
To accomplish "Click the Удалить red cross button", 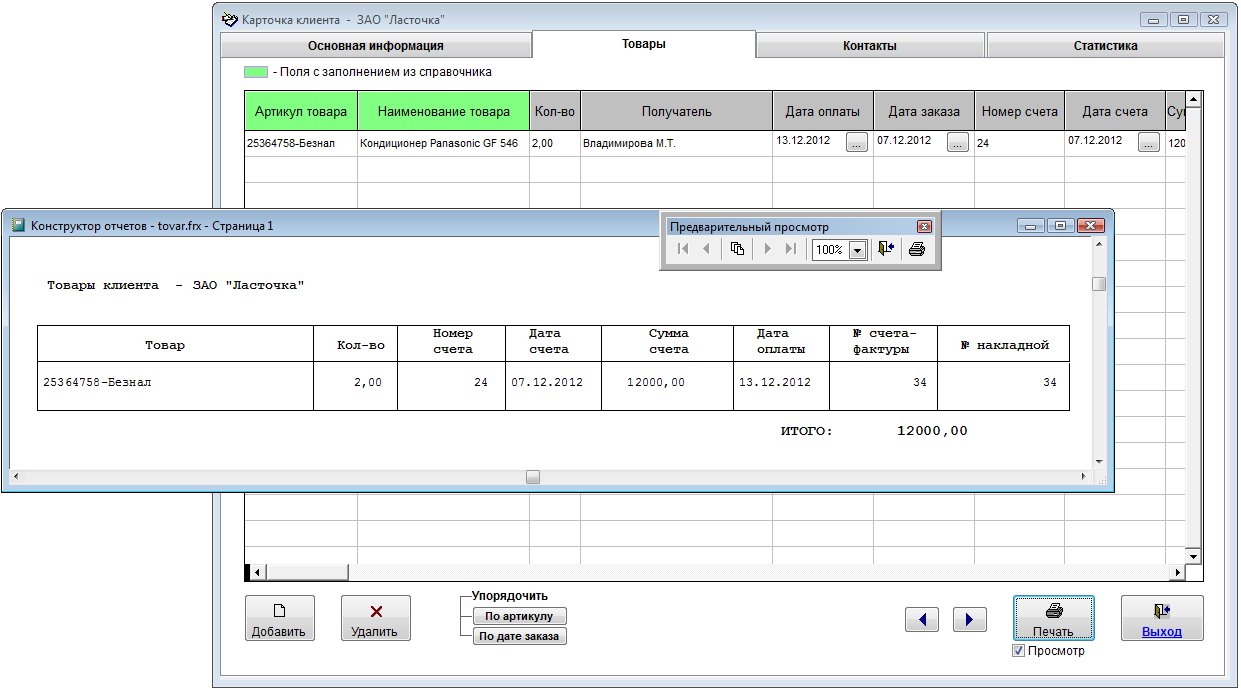I will point(376,618).
